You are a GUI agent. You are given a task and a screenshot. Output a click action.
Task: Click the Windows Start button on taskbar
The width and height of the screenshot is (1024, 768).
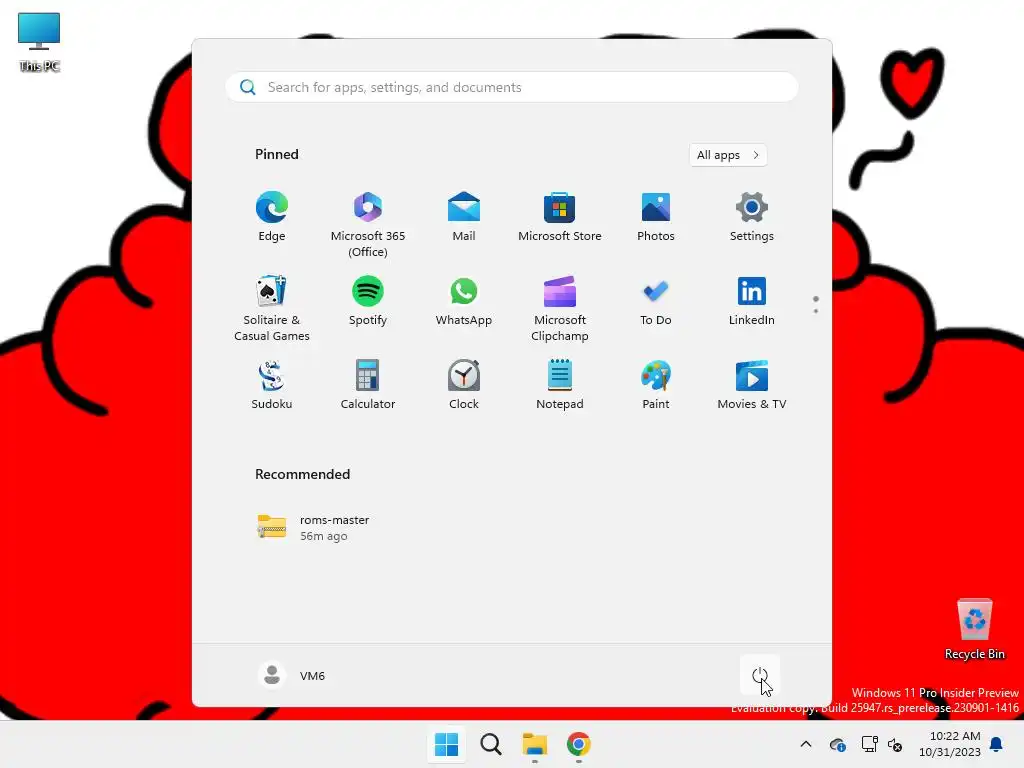(447, 744)
